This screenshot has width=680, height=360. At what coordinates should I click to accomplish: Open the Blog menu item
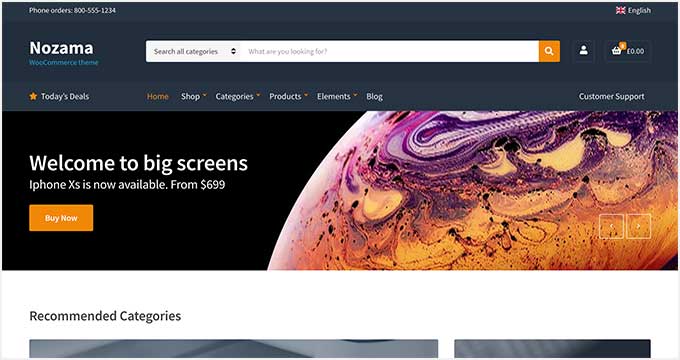tap(374, 96)
